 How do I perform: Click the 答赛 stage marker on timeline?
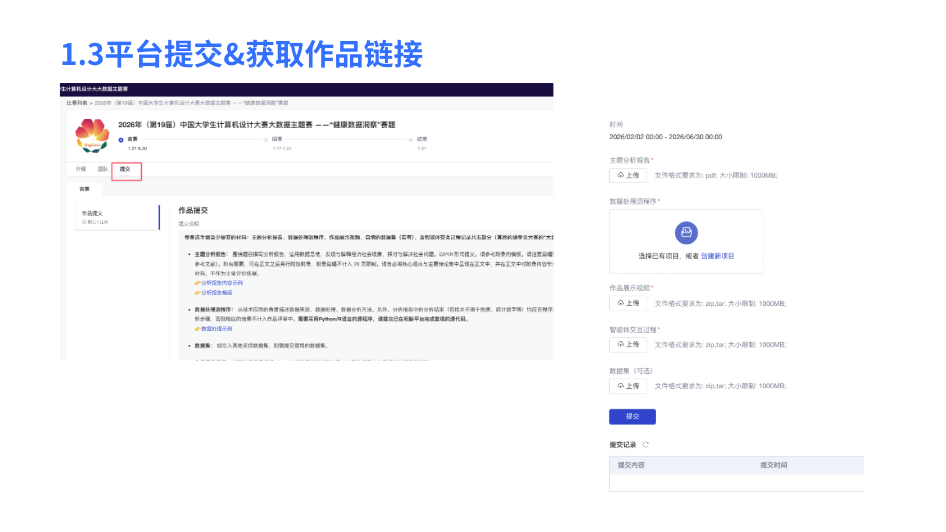(120, 139)
